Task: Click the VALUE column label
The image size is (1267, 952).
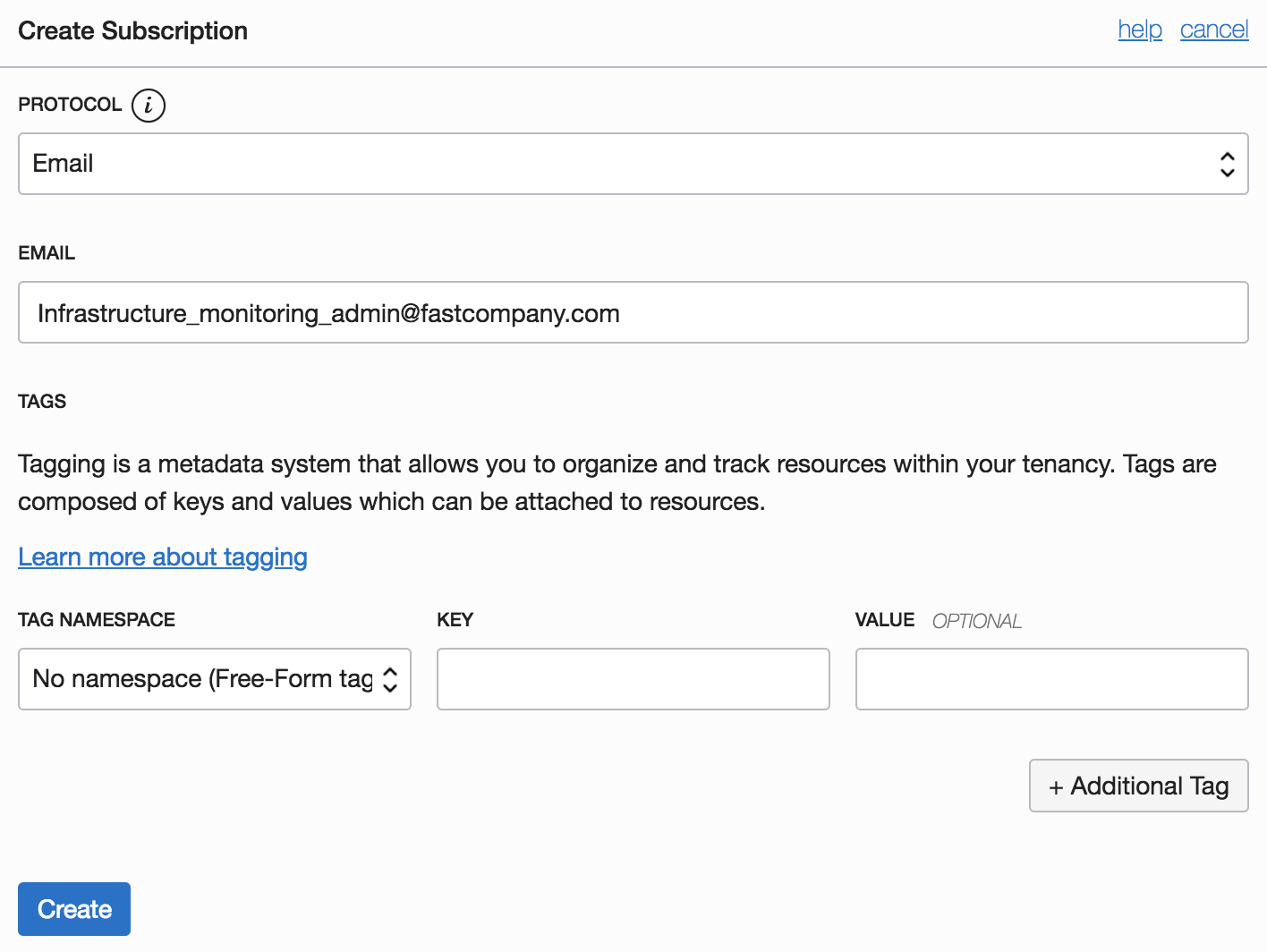Action: pos(884,620)
